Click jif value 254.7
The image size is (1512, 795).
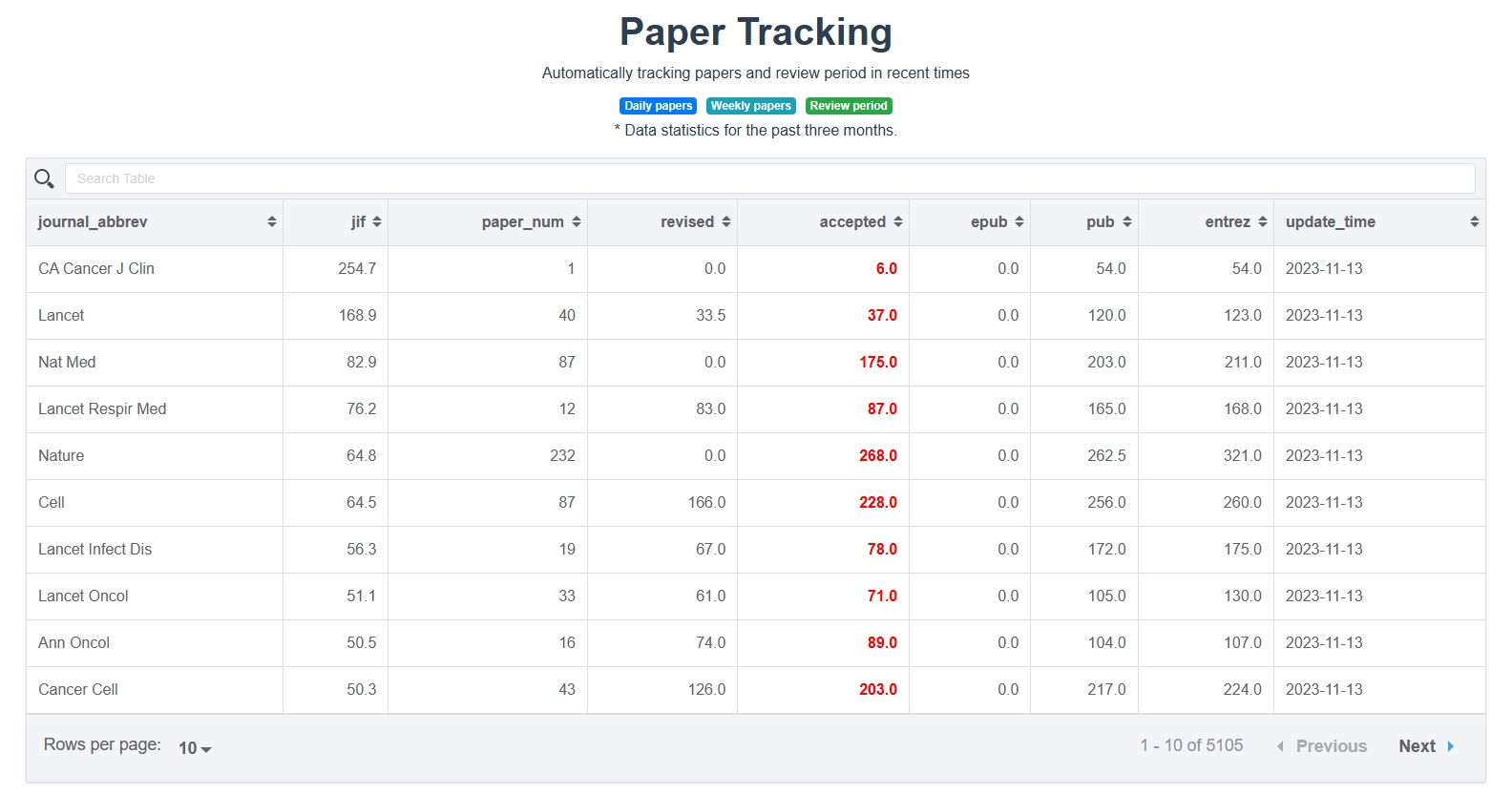(357, 269)
